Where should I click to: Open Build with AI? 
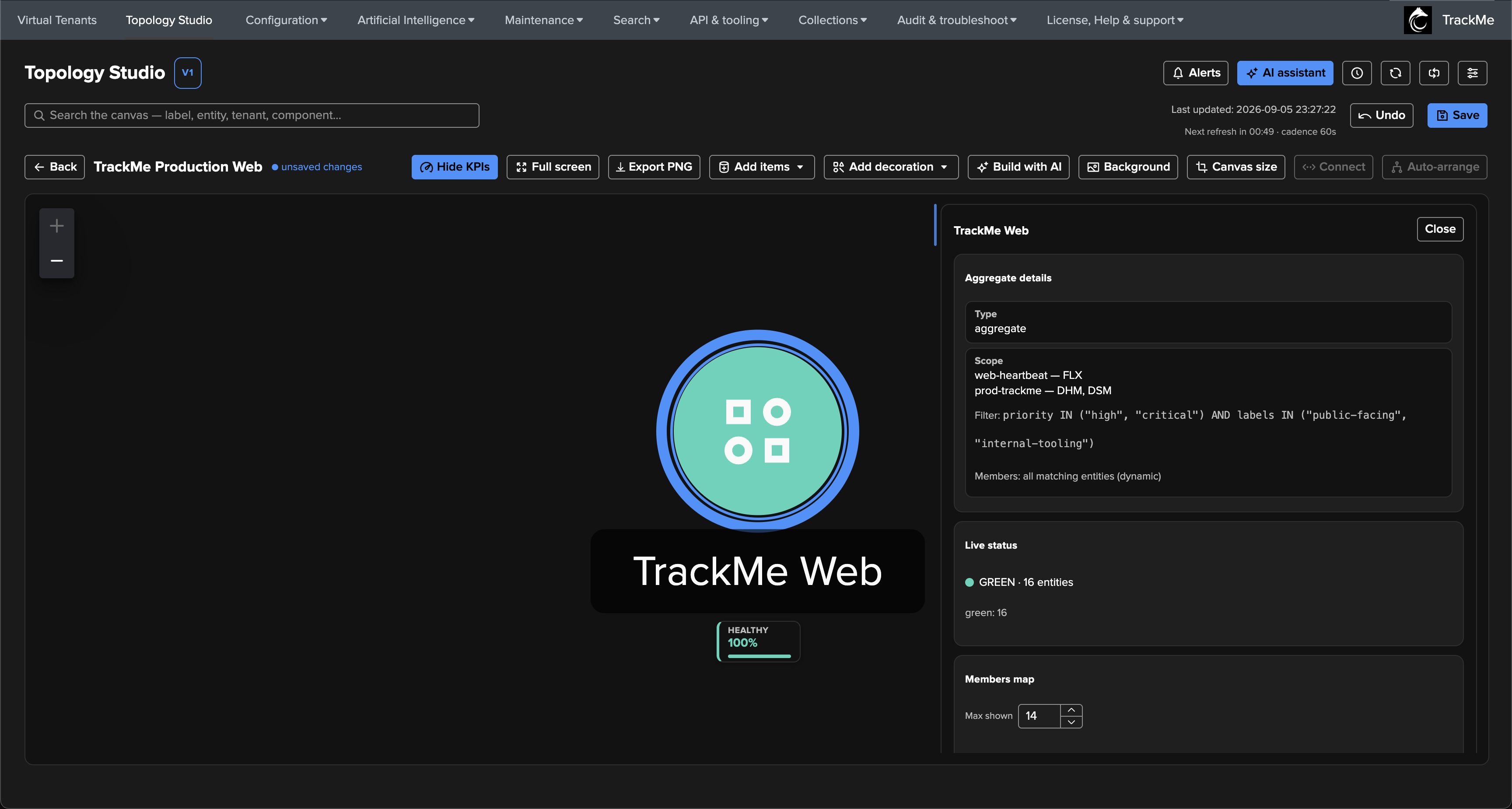pos(1018,167)
